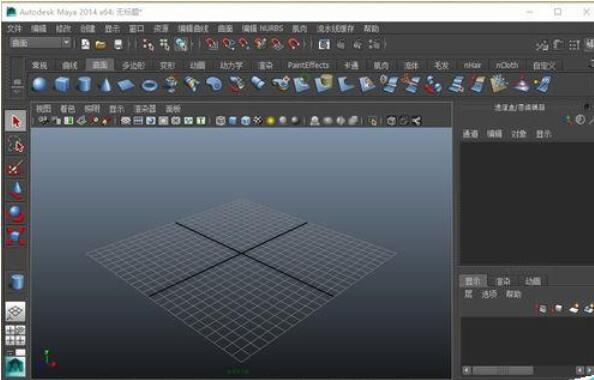Screen dimensions: 594x380
Task: Toggle snap to grid magnet icon
Action: pos(212,44)
